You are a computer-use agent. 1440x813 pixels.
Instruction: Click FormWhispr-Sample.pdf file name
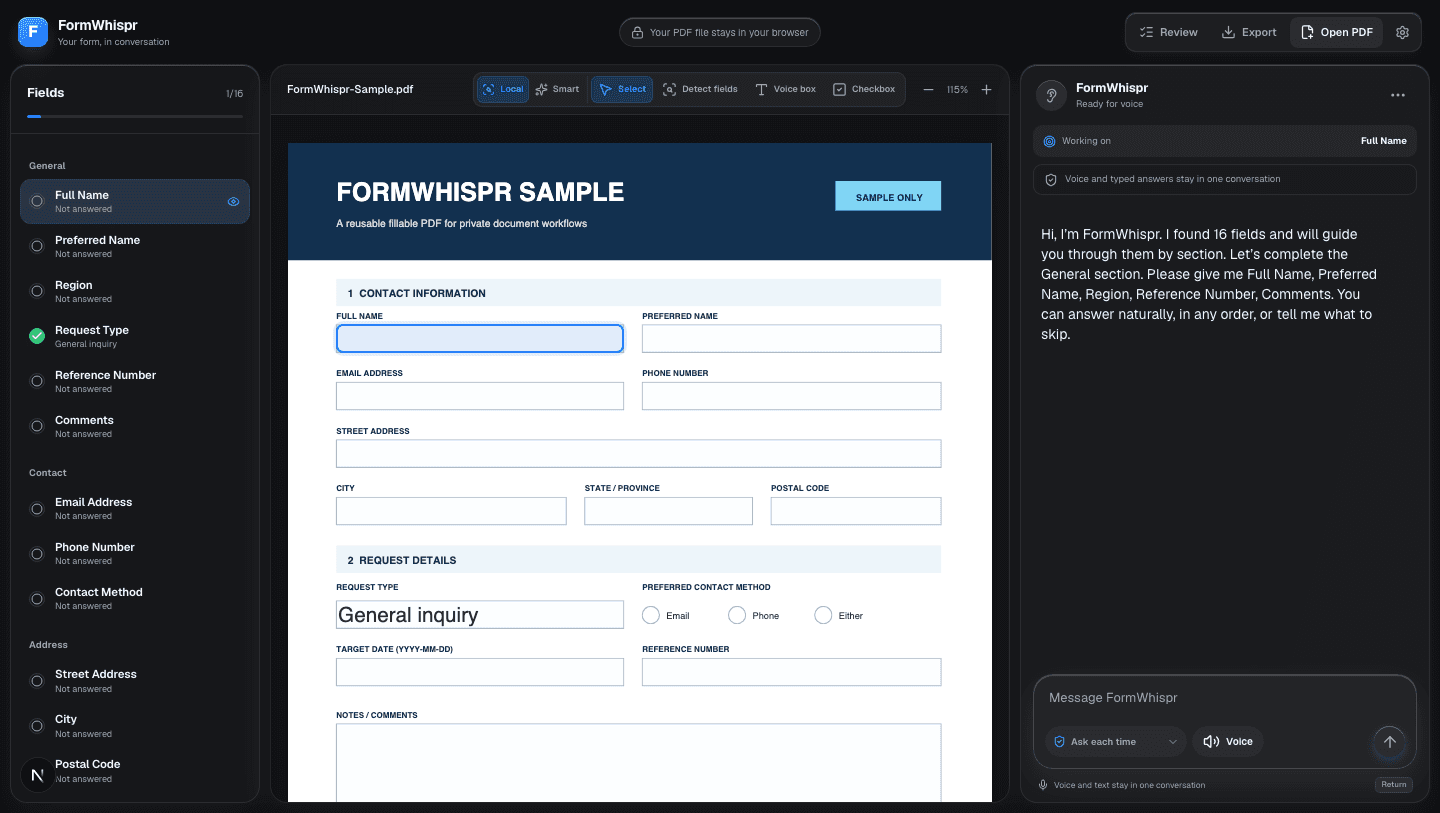[350, 89]
